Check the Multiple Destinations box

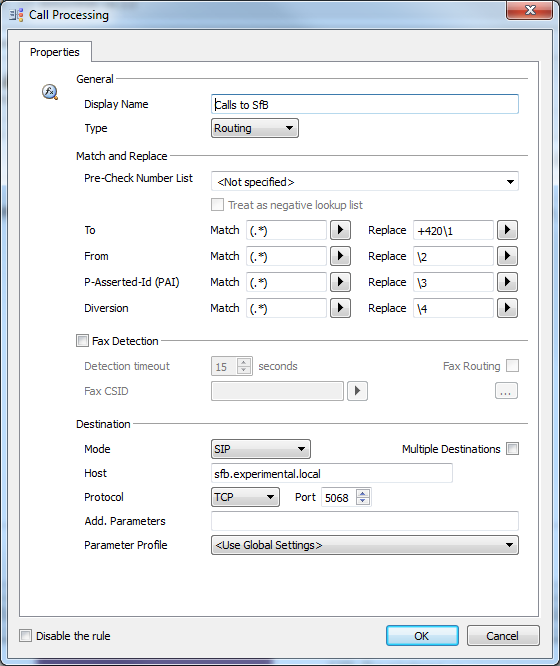click(x=512, y=449)
